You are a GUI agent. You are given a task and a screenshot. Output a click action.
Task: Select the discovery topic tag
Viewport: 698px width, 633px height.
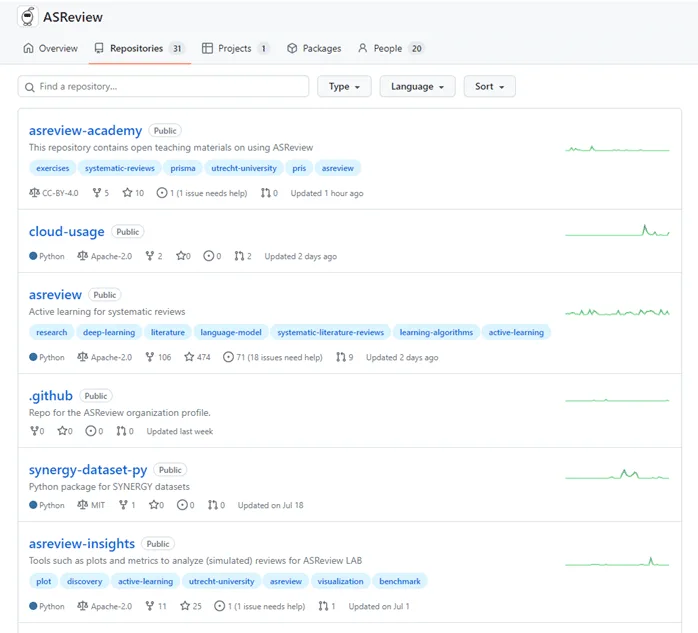(x=85, y=581)
